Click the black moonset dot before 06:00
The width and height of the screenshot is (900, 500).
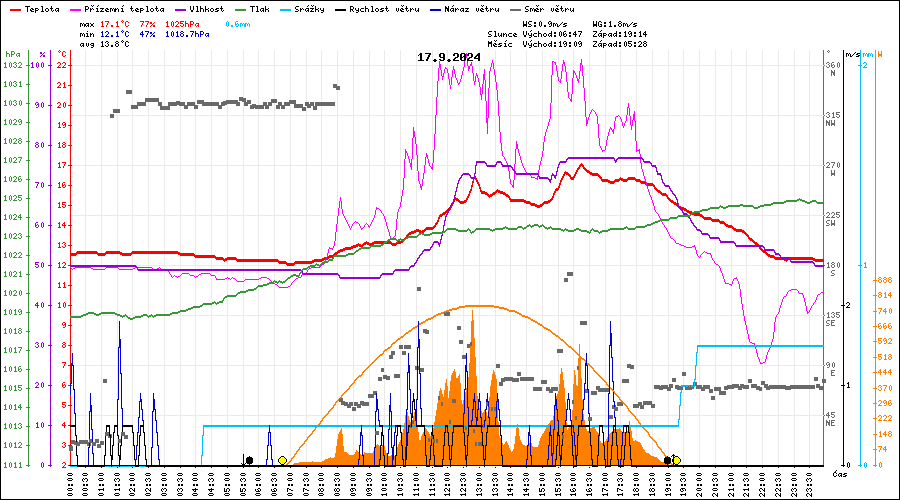click(249, 460)
